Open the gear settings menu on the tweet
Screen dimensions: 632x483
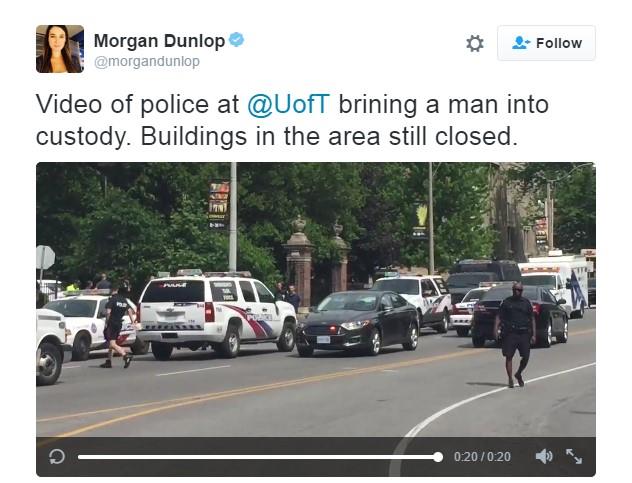click(475, 43)
